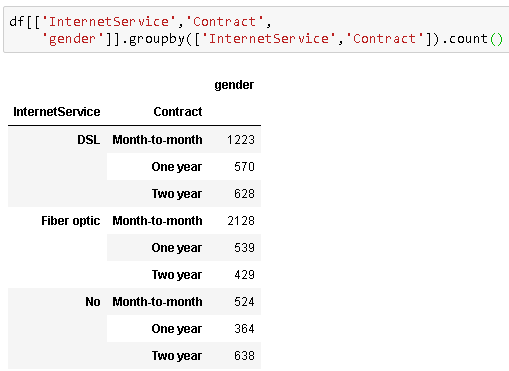The image size is (509, 371).
Task: Click the InternetService index header
Action: pos(57,112)
